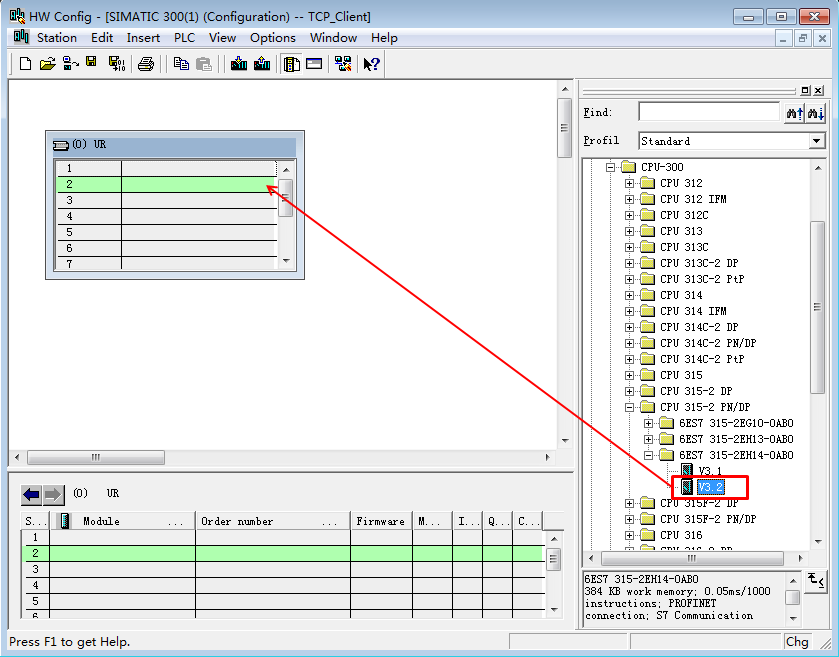This screenshot has height=657, width=839.
Task: Open the Options menu
Action: click(x=272, y=37)
